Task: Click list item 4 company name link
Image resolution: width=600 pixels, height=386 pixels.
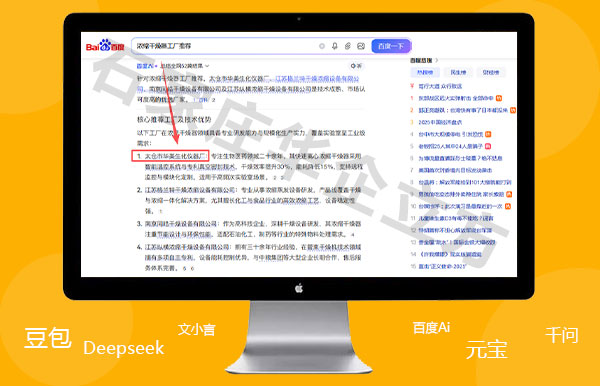Action: click(187, 247)
